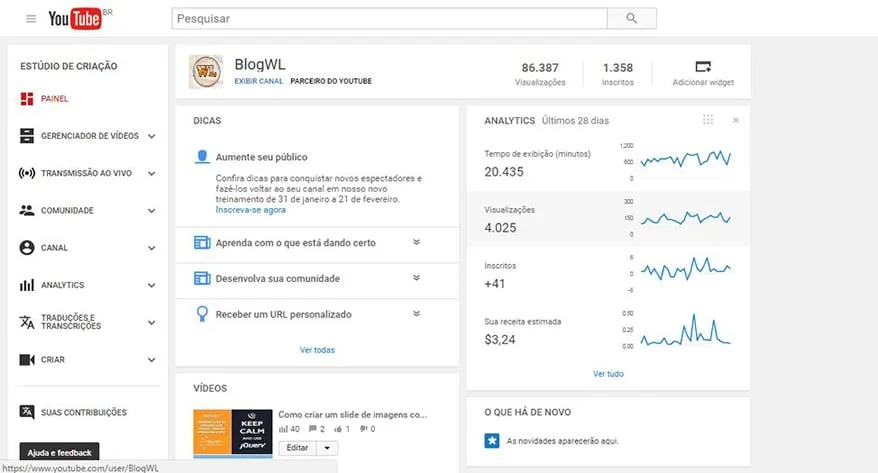Image resolution: width=878 pixels, height=473 pixels.
Task: Close the Analytics widget
Action: (736, 120)
